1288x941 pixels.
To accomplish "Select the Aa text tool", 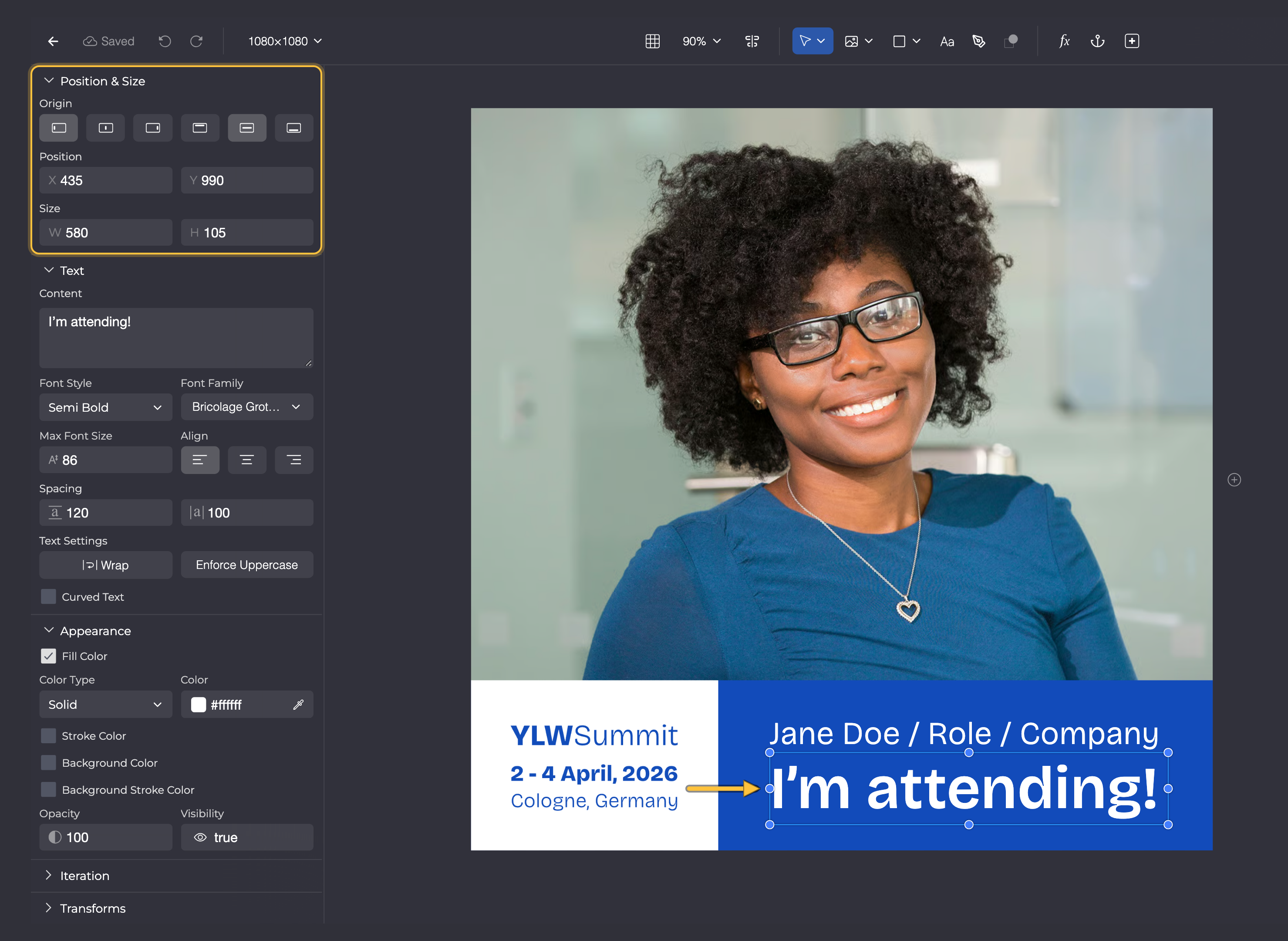I will point(947,41).
